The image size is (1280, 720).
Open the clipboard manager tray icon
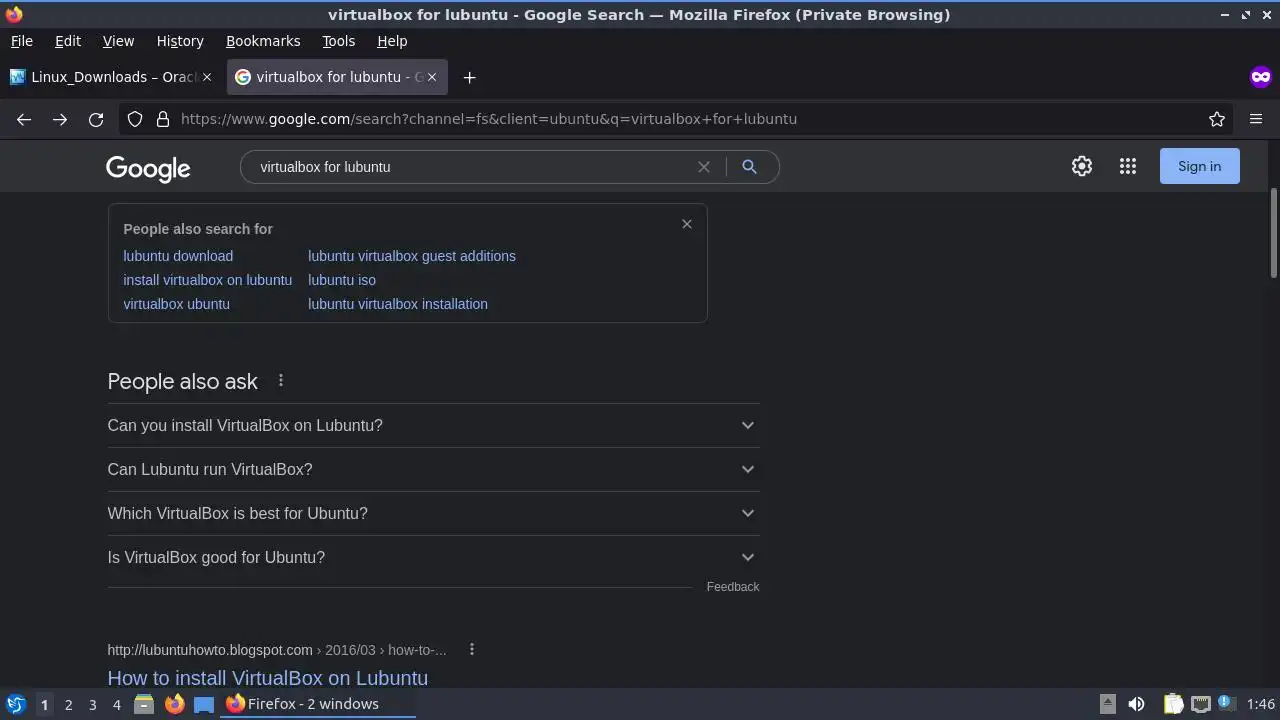[1174, 704]
